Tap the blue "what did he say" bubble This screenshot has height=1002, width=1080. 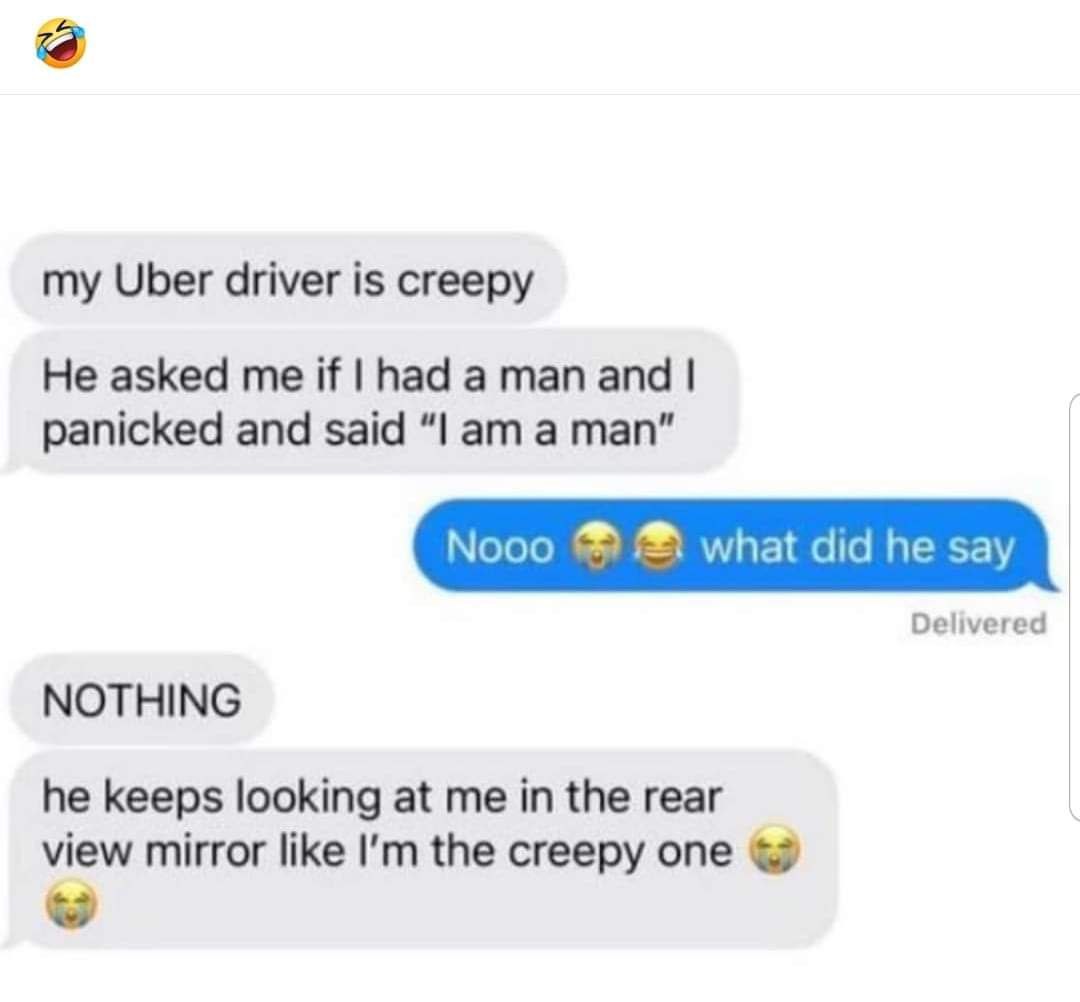coord(735,546)
